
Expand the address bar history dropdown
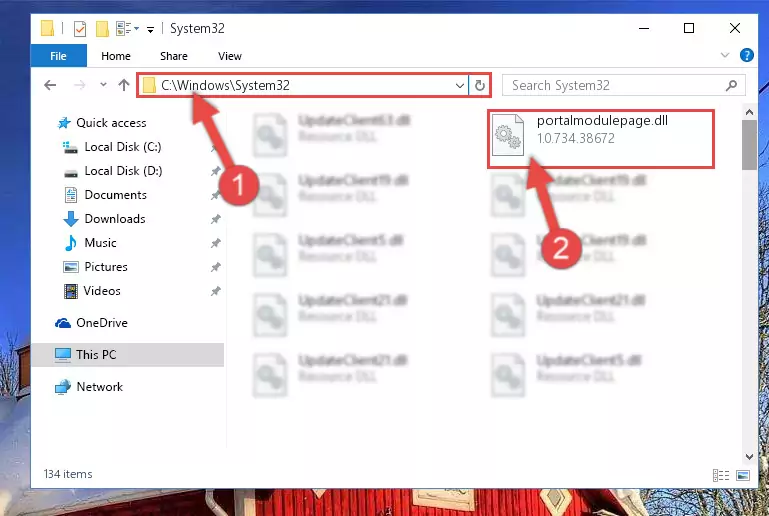click(x=460, y=85)
